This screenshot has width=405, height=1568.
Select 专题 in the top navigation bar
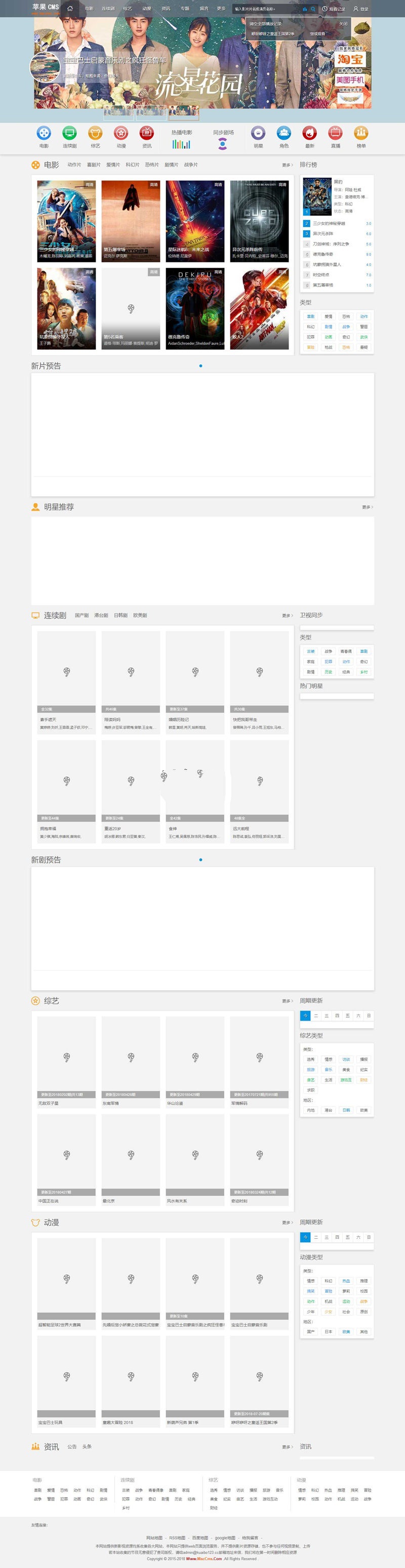coord(185,9)
